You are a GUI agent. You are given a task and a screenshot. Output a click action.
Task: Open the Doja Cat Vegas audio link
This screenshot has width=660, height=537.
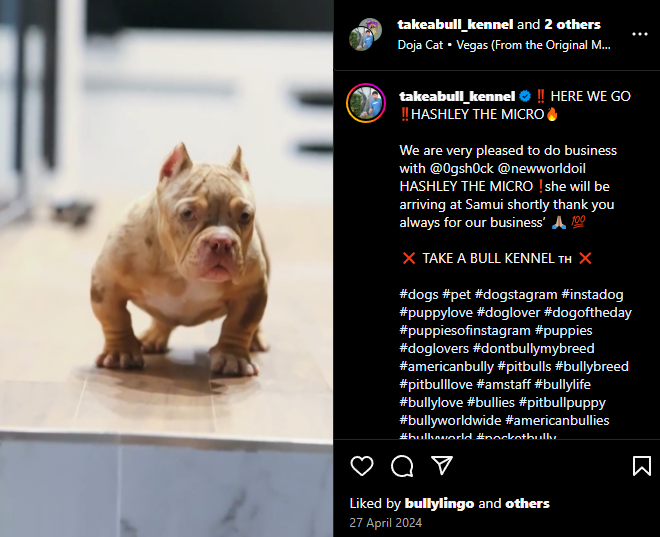[504, 45]
